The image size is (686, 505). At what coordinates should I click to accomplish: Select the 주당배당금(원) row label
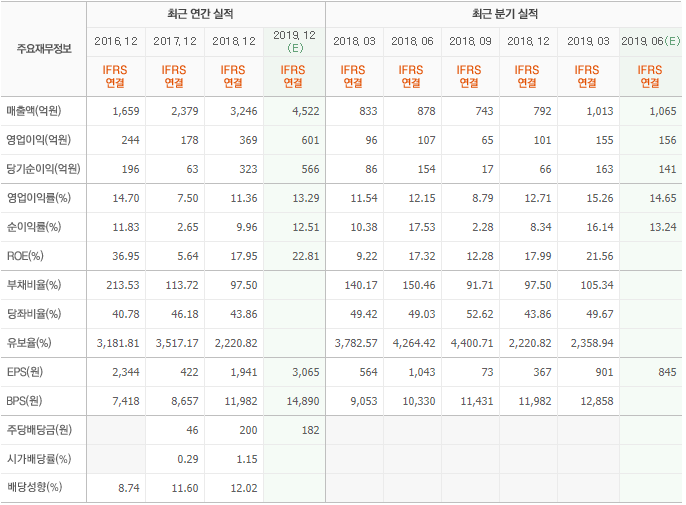point(39,430)
